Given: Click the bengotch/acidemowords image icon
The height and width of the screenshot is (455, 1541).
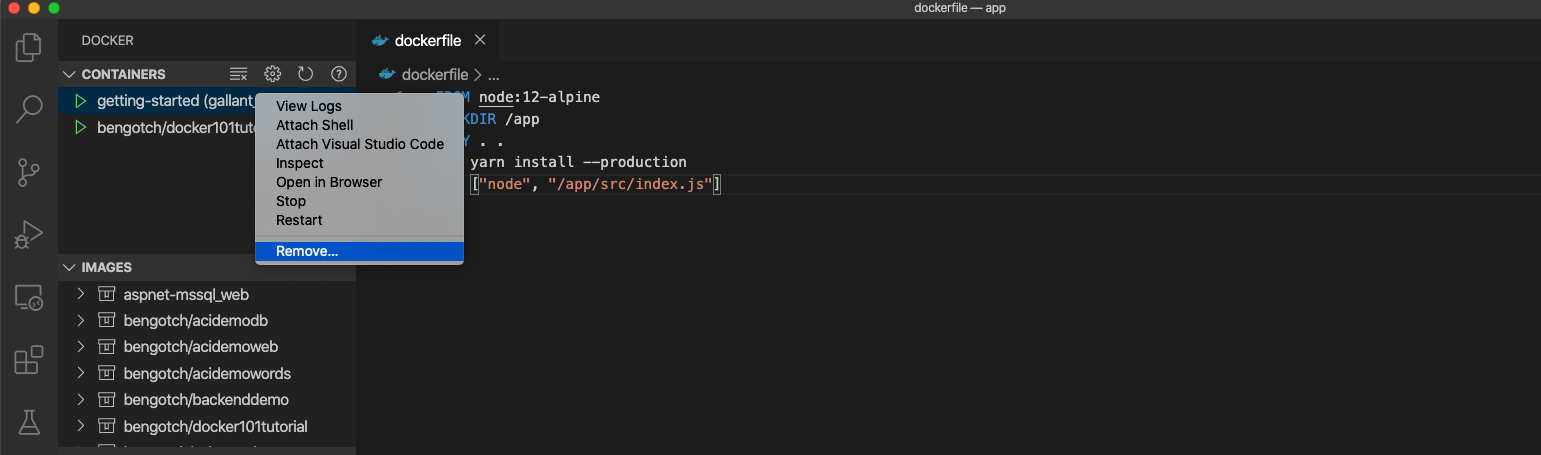Looking at the screenshot, I should pos(106,373).
